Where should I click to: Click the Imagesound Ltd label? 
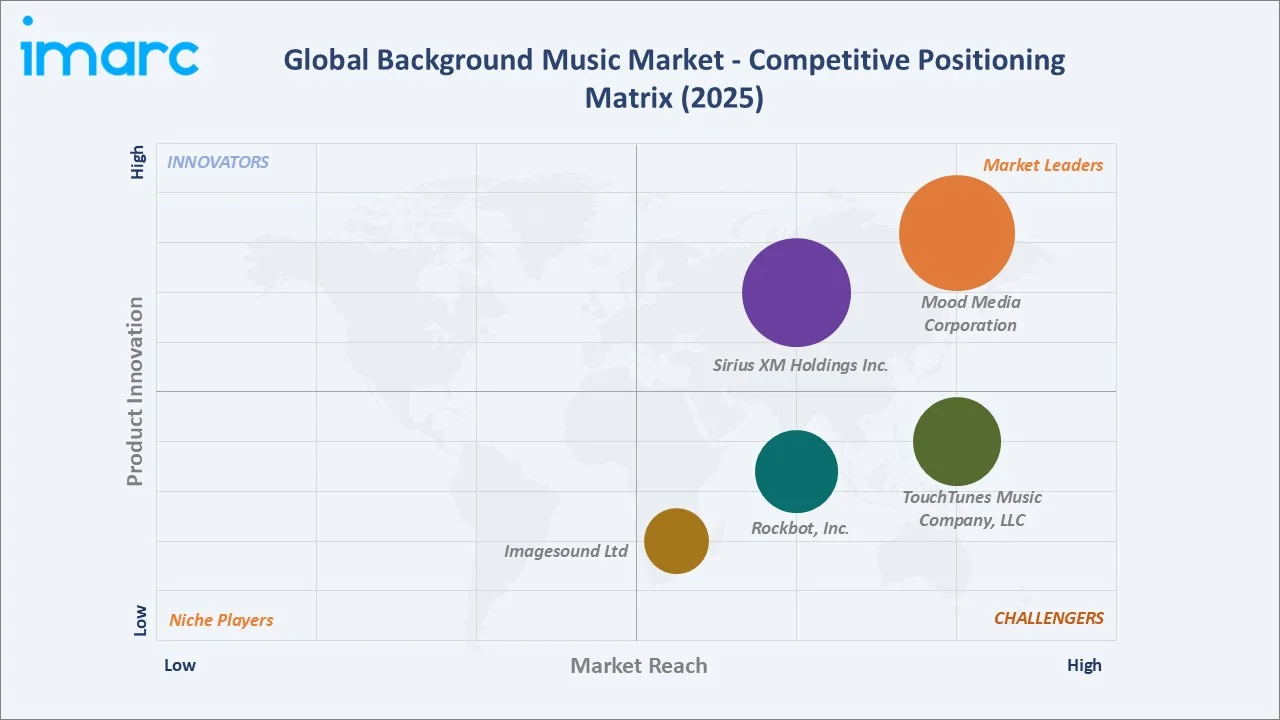566,551
